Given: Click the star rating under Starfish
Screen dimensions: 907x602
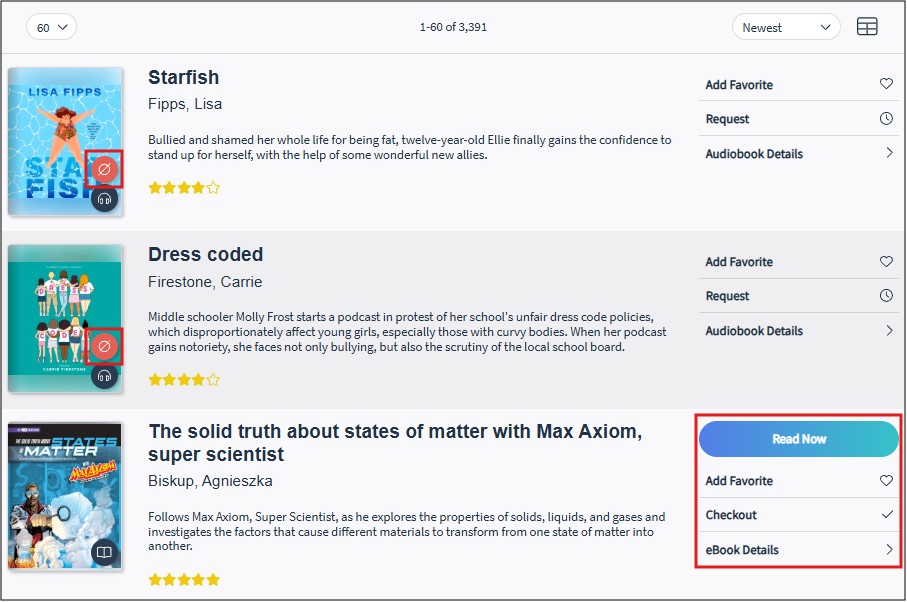Looking at the screenshot, I should click(184, 187).
